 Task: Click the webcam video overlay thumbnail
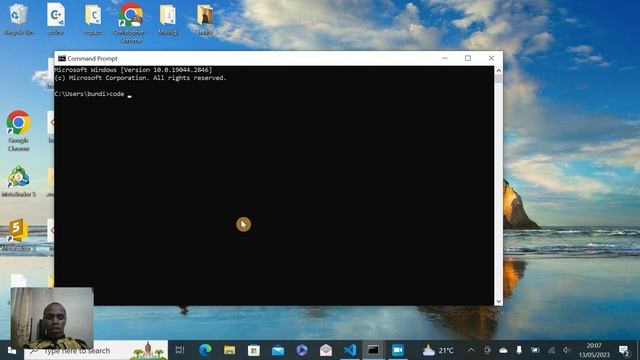coord(52,318)
